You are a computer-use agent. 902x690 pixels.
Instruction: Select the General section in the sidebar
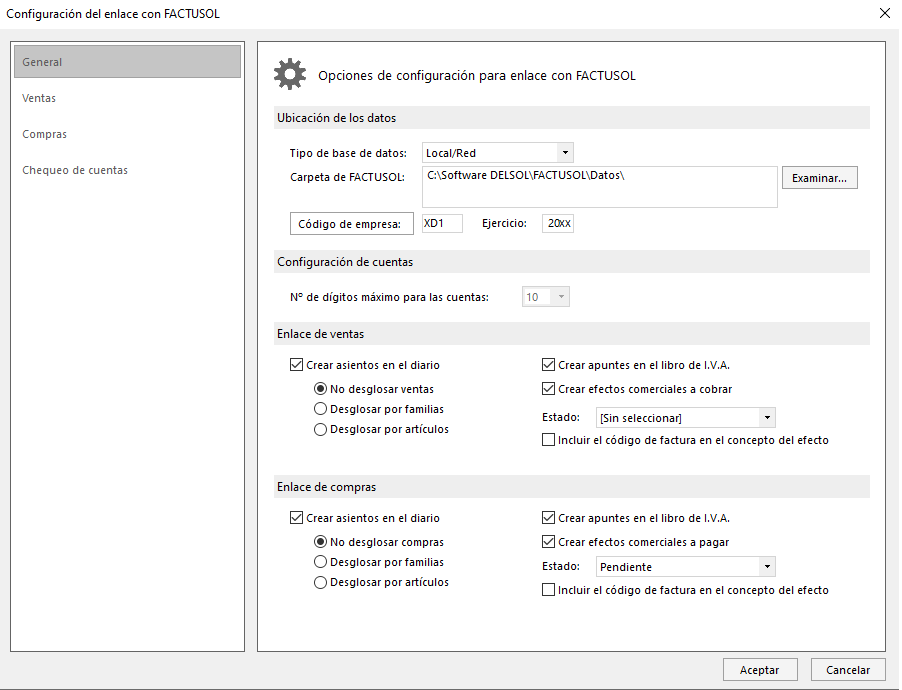pos(127,62)
